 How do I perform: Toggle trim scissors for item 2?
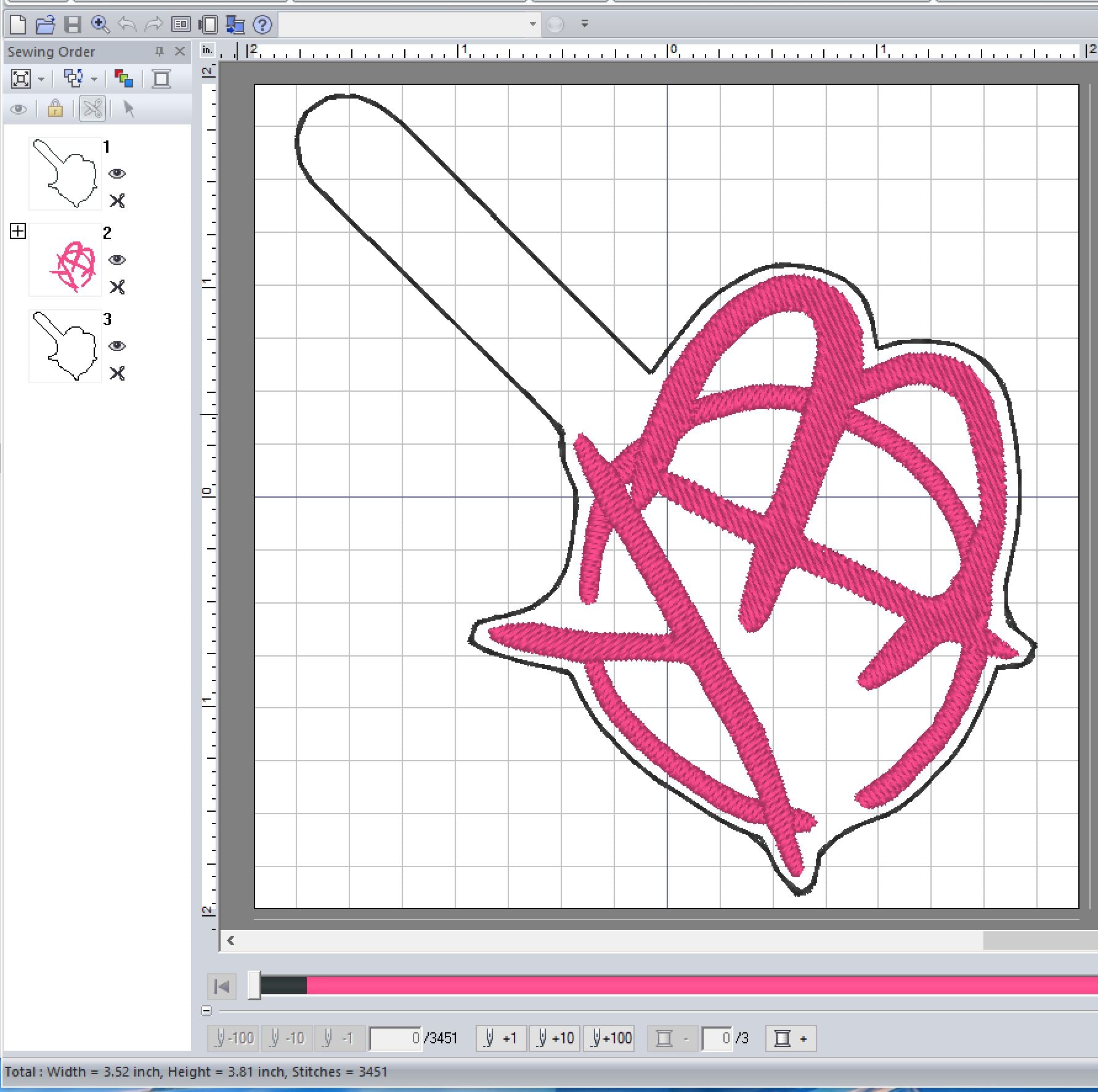click(x=117, y=287)
